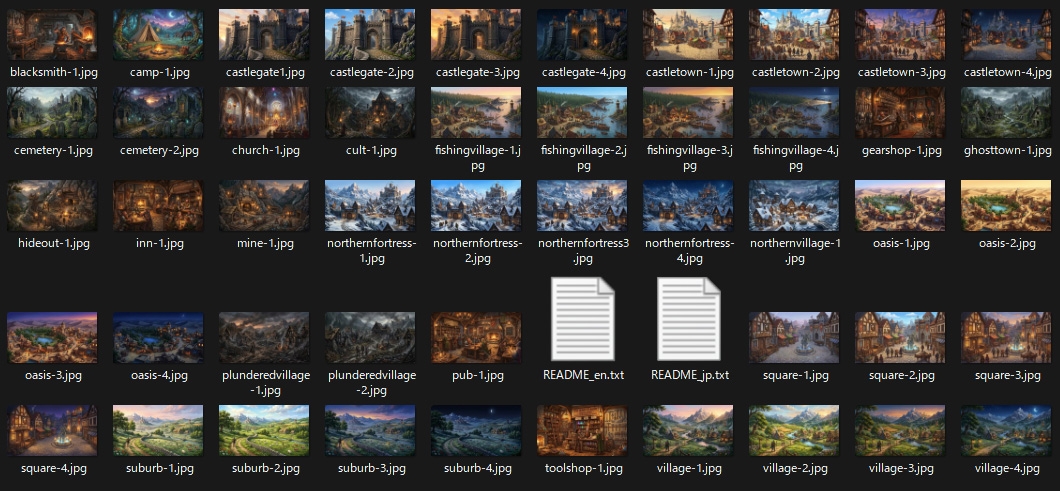Select the README_jp.txt file icon

pyautogui.click(x=688, y=320)
